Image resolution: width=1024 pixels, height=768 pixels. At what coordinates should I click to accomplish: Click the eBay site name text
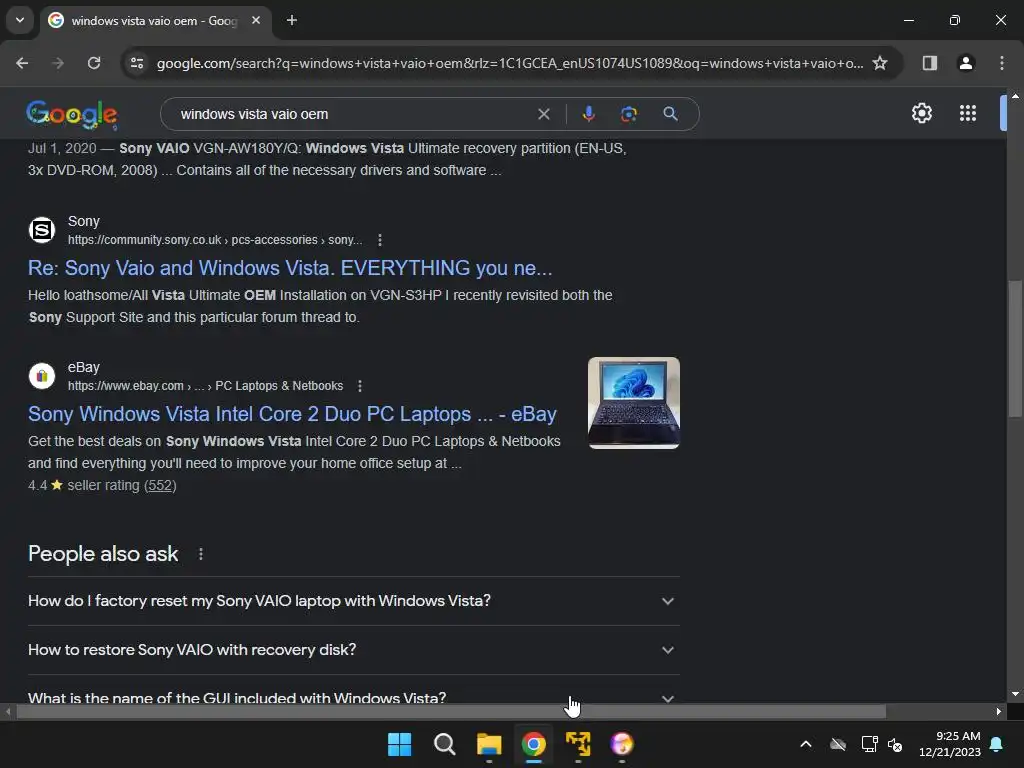pyautogui.click(x=84, y=368)
